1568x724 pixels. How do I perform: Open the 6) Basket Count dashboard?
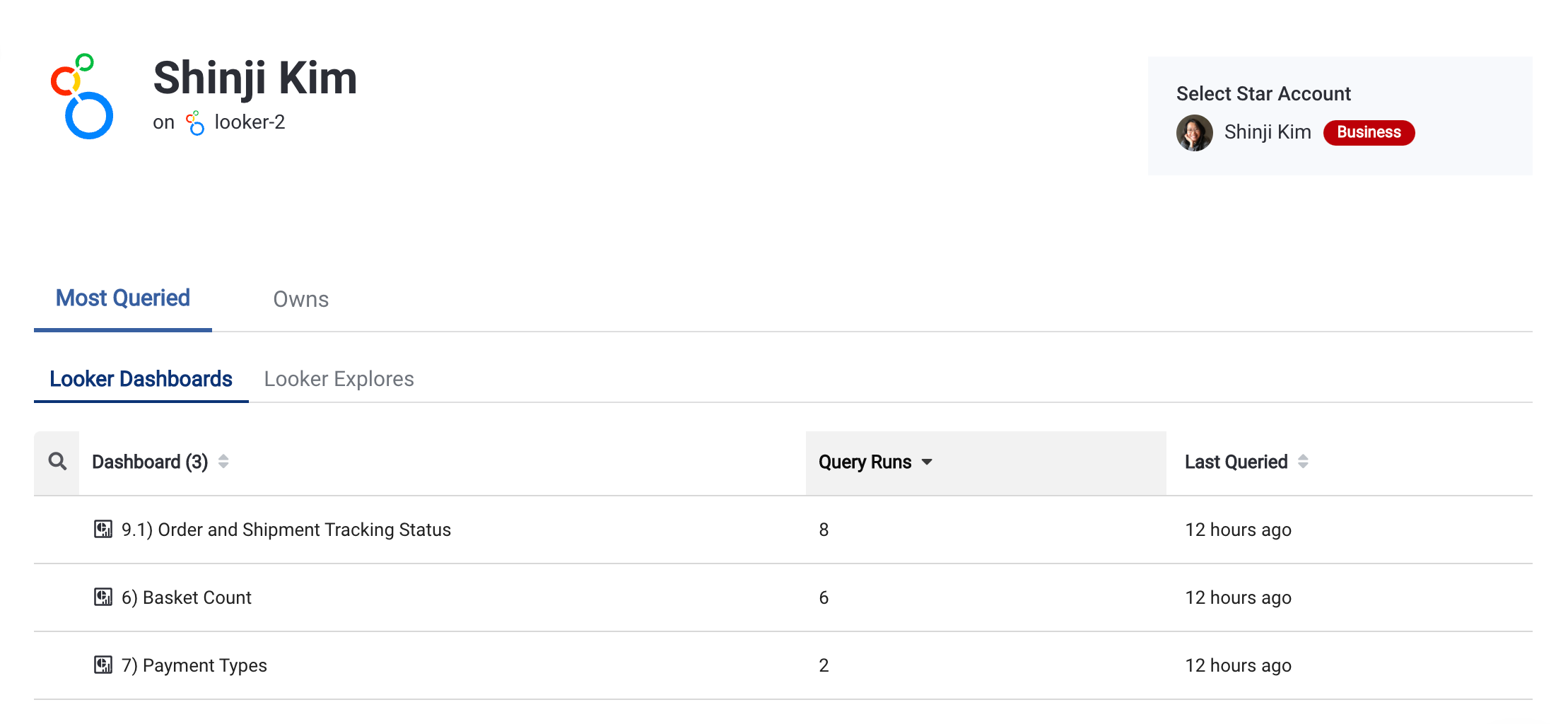point(197,597)
